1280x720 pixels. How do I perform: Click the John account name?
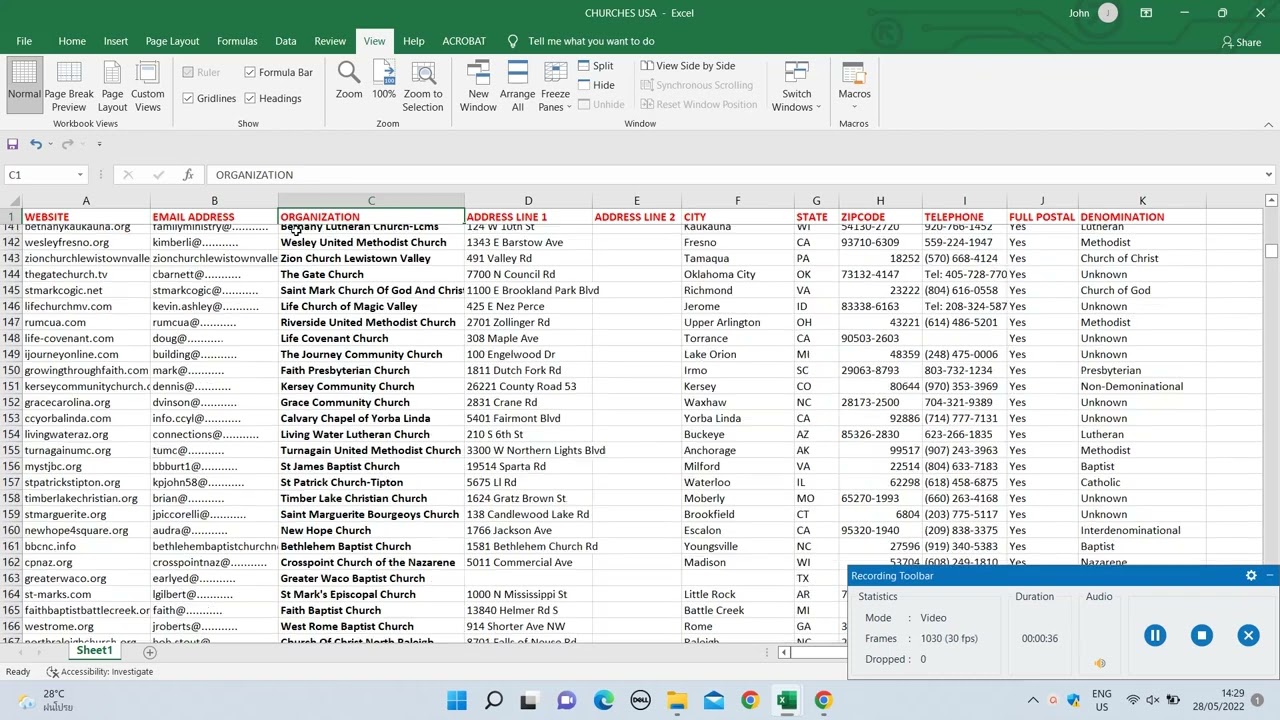click(1079, 13)
